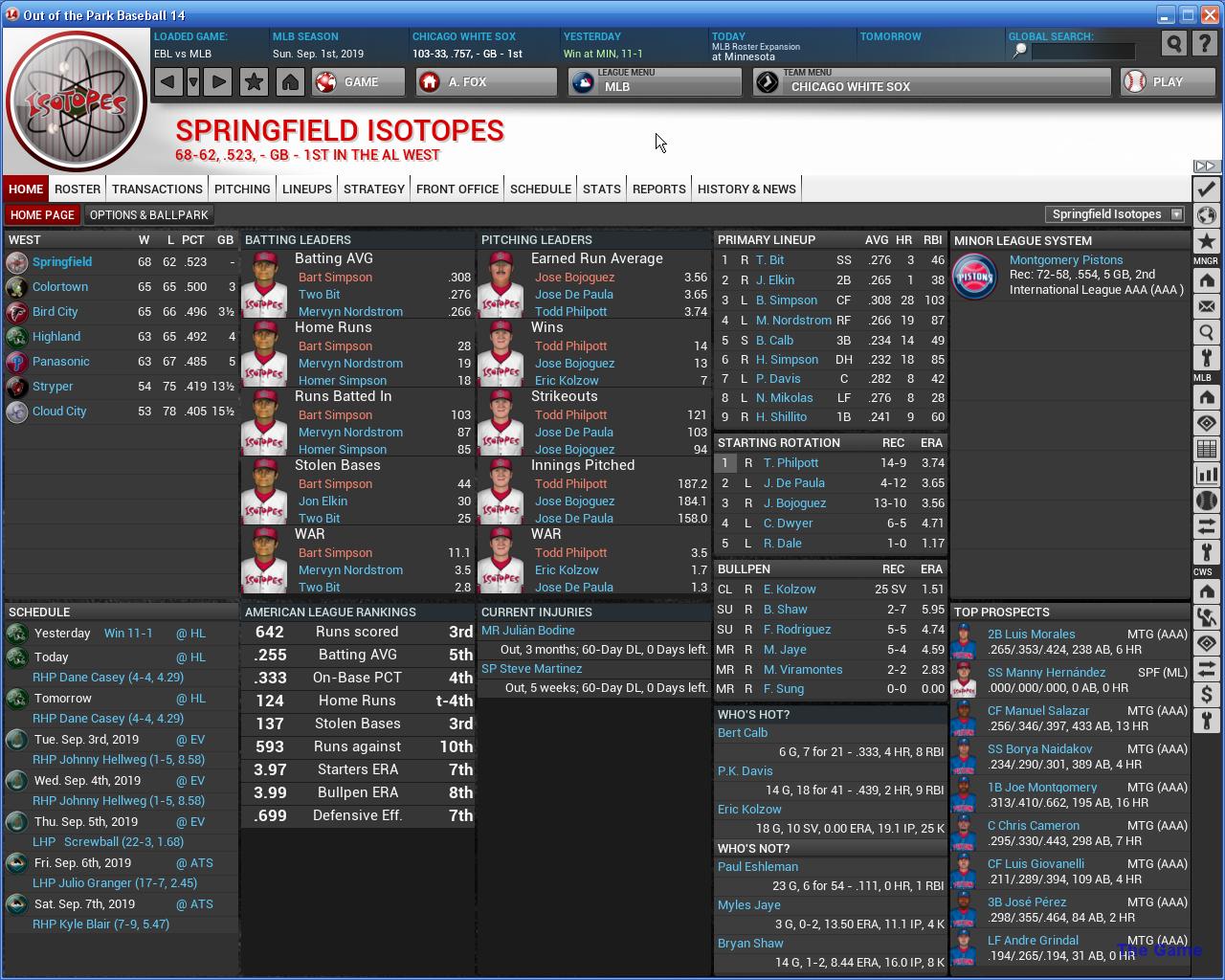This screenshot has height=980, width=1225.
Task: Focus the Global Search input field
Action: tap(1082, 51)
